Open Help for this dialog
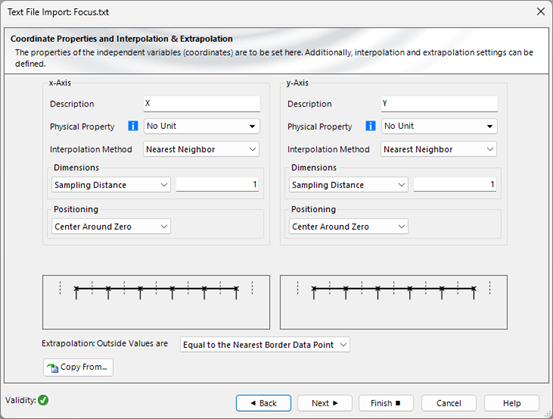Viewport: 553px width, 419px height. [511, 403]
